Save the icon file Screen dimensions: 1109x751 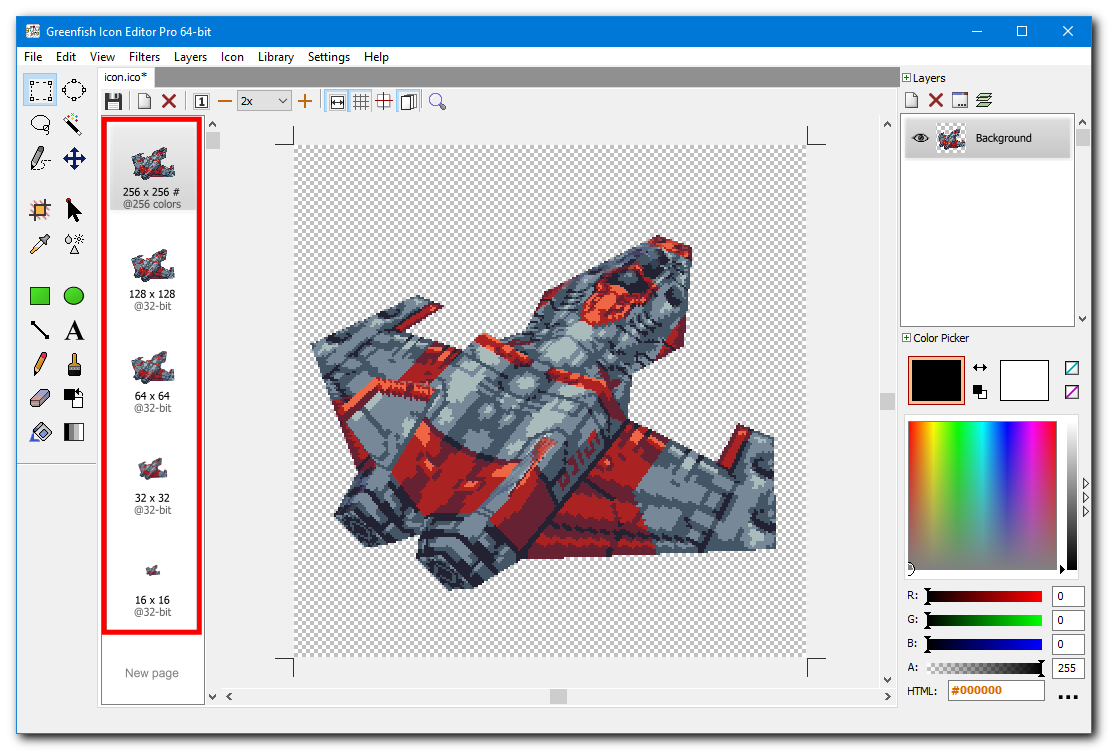click(x=113, y=100)
